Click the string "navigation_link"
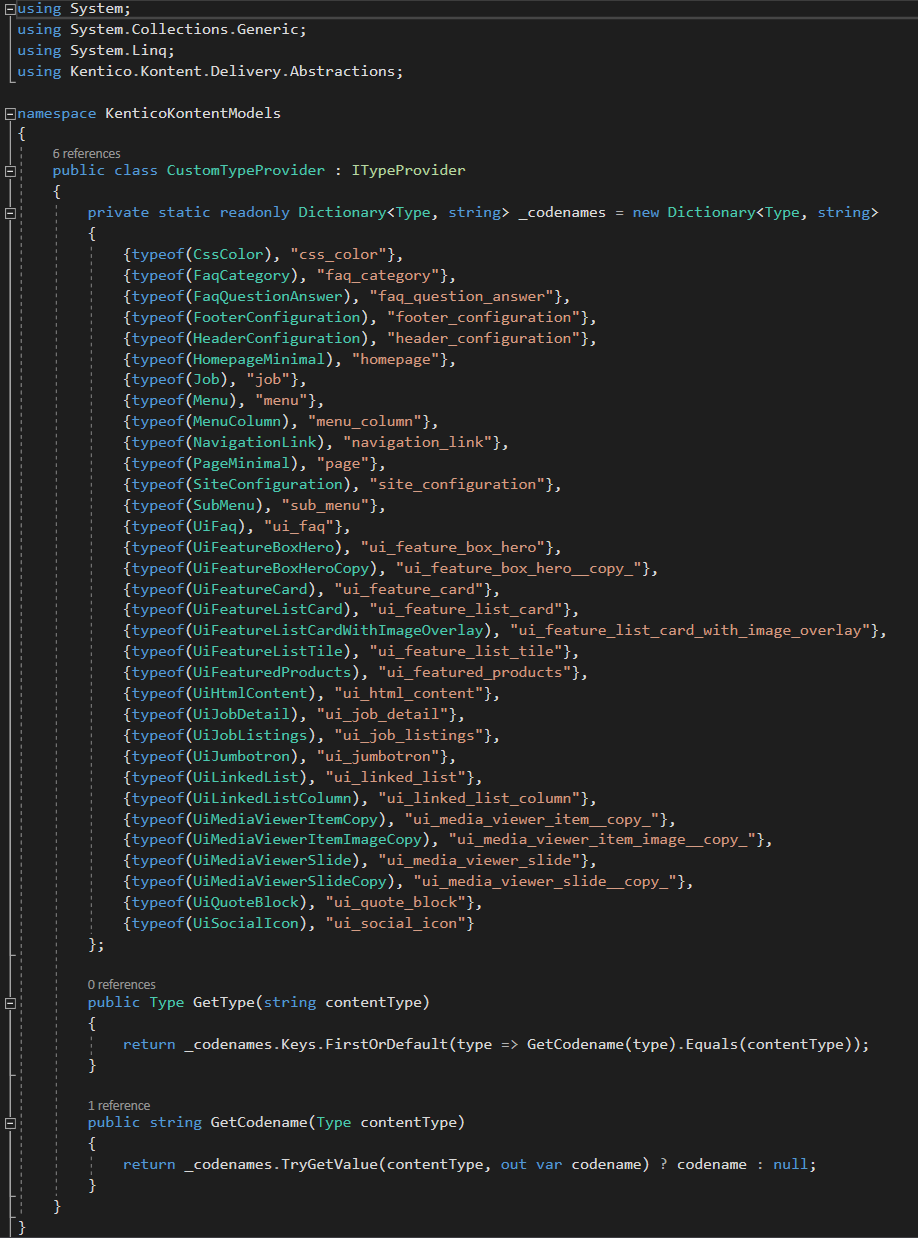Viewport: 918px width, 1238px height. click(x=417, y=444)
